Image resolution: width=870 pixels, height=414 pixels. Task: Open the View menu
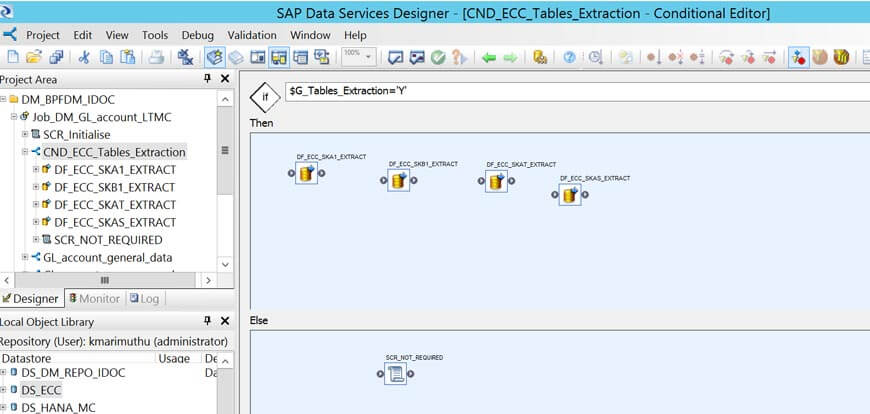(117, 35)
